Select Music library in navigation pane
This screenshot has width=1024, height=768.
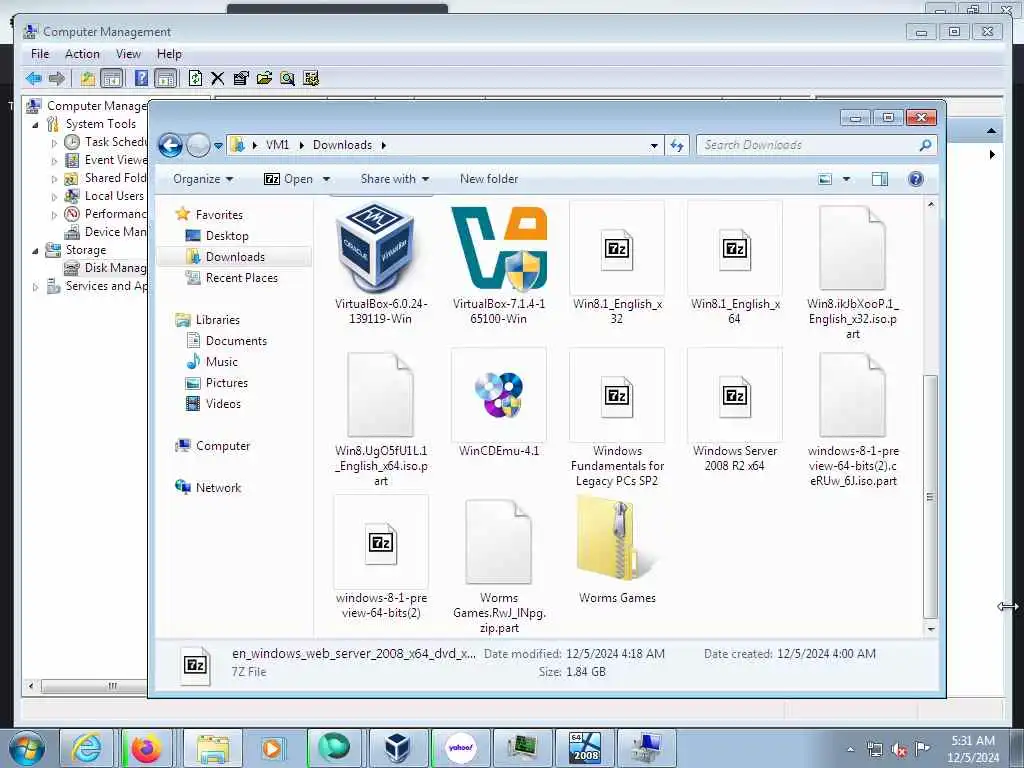coord(221,362)
